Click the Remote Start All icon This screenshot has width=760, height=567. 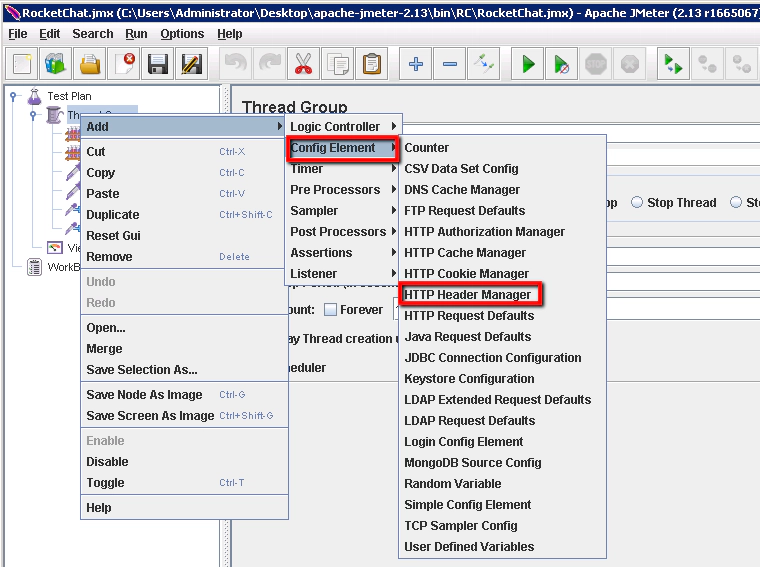(673, 64)
